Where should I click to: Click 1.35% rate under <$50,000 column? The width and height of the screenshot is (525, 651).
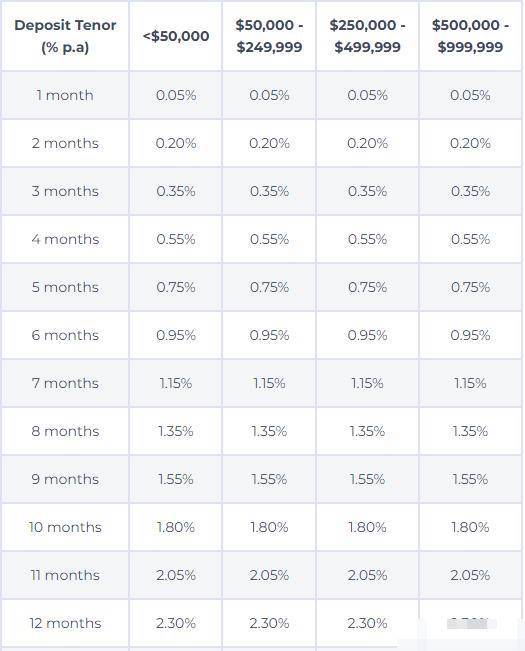(x=176, y=431)
